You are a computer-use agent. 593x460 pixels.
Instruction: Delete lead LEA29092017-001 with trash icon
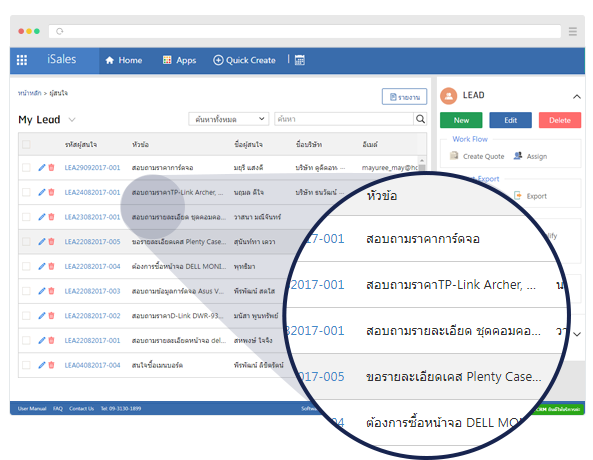point(51,168)
